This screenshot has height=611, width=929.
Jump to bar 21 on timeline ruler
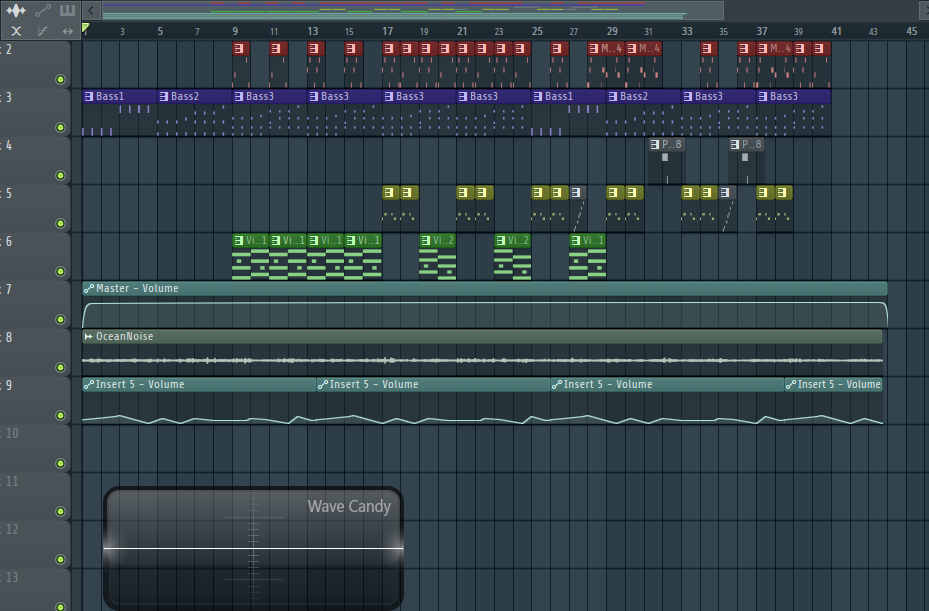(462, 31)
